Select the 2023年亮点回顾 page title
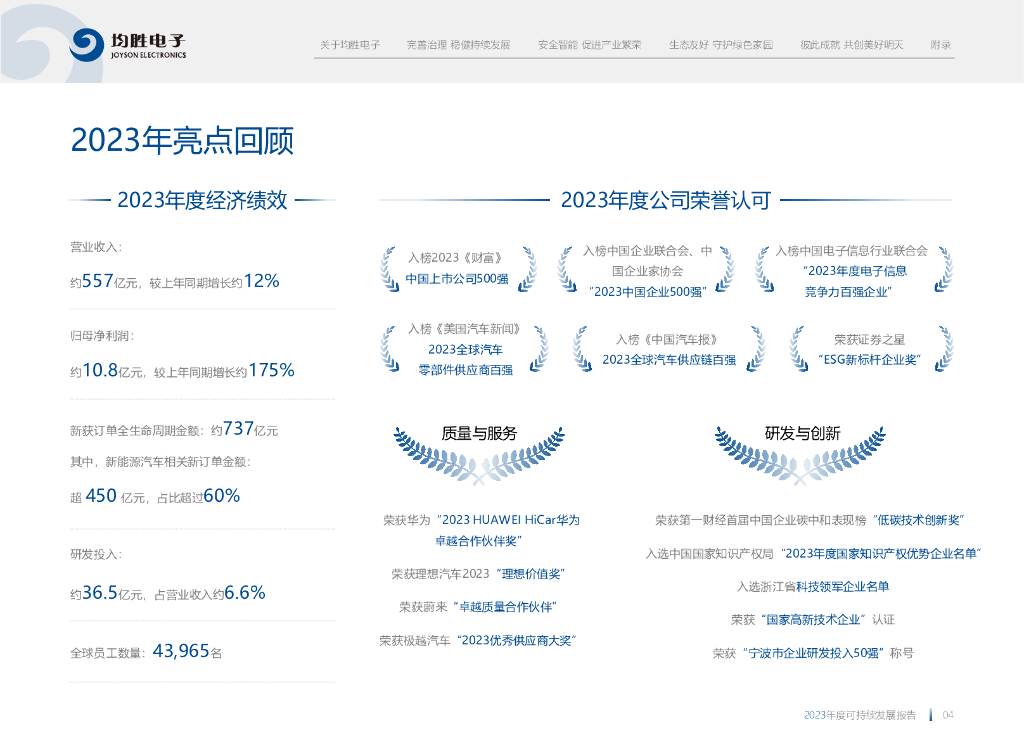The width and height of the screenshot is (1024, 754). tap(182, 141)
